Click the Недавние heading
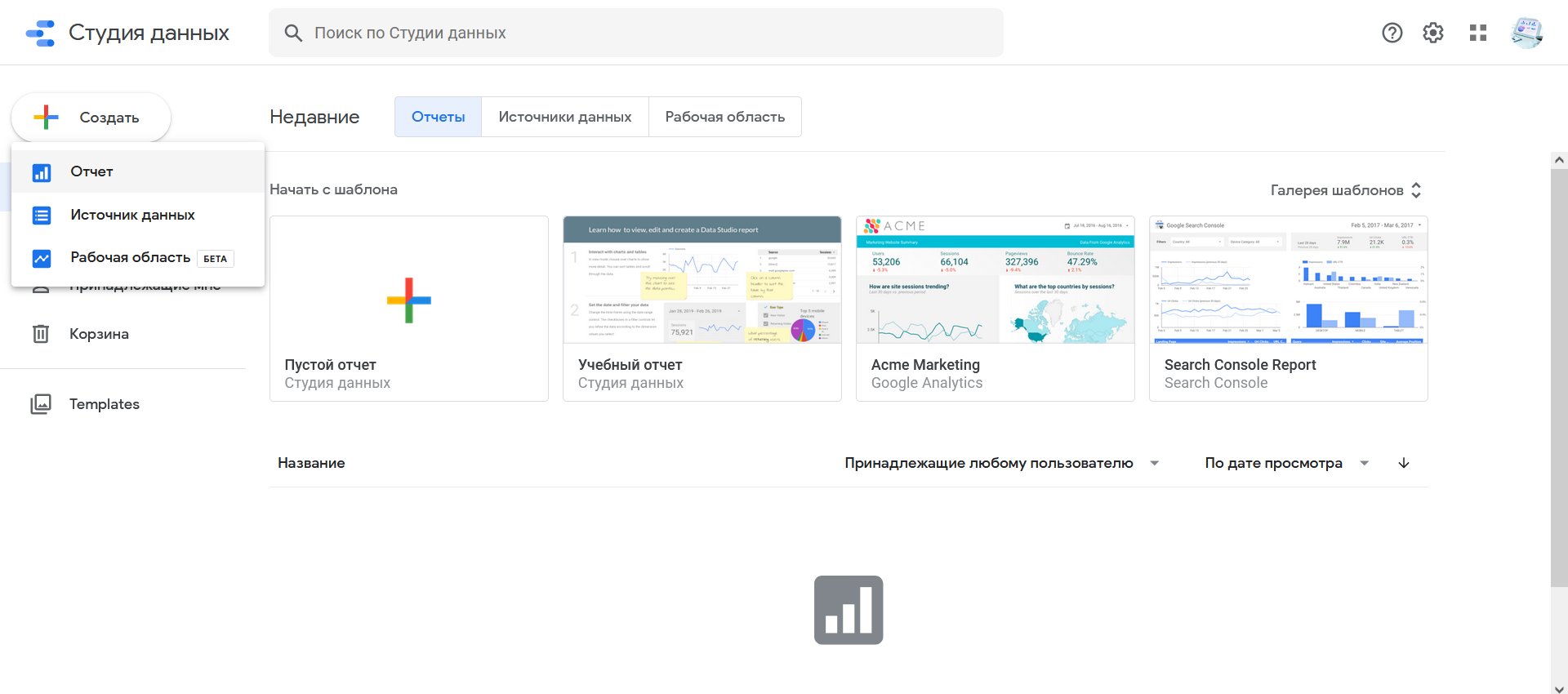The image size is (1568, 694). point(314,117)
